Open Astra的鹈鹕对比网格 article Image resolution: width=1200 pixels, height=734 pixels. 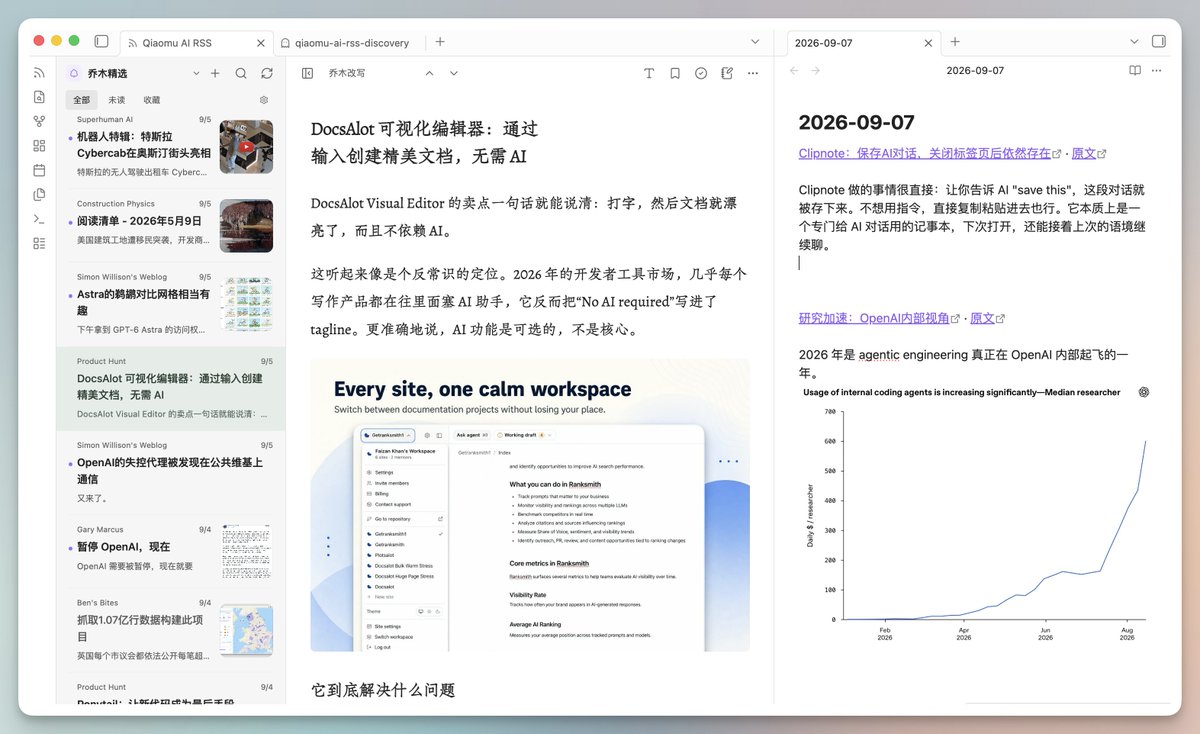tap(171, 303)
